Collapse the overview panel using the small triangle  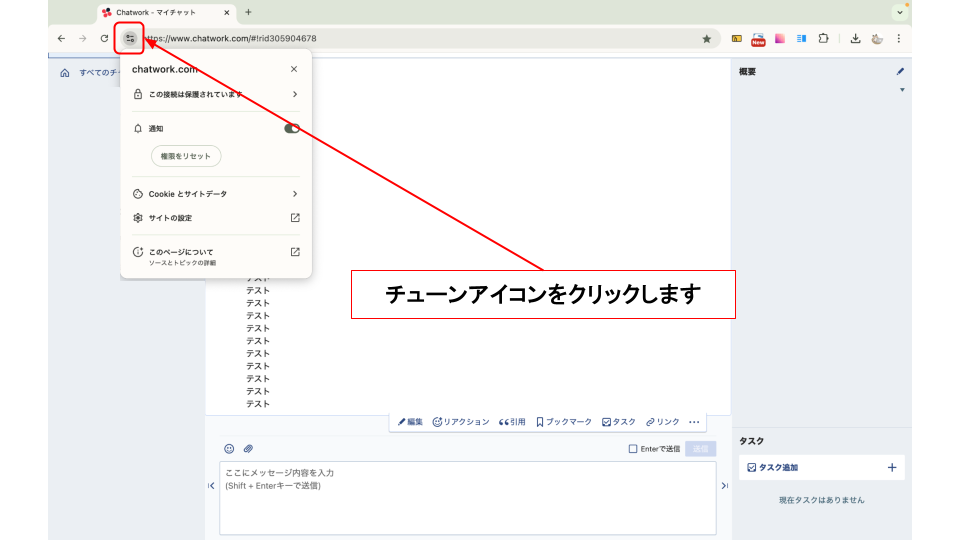coord(902,90)
